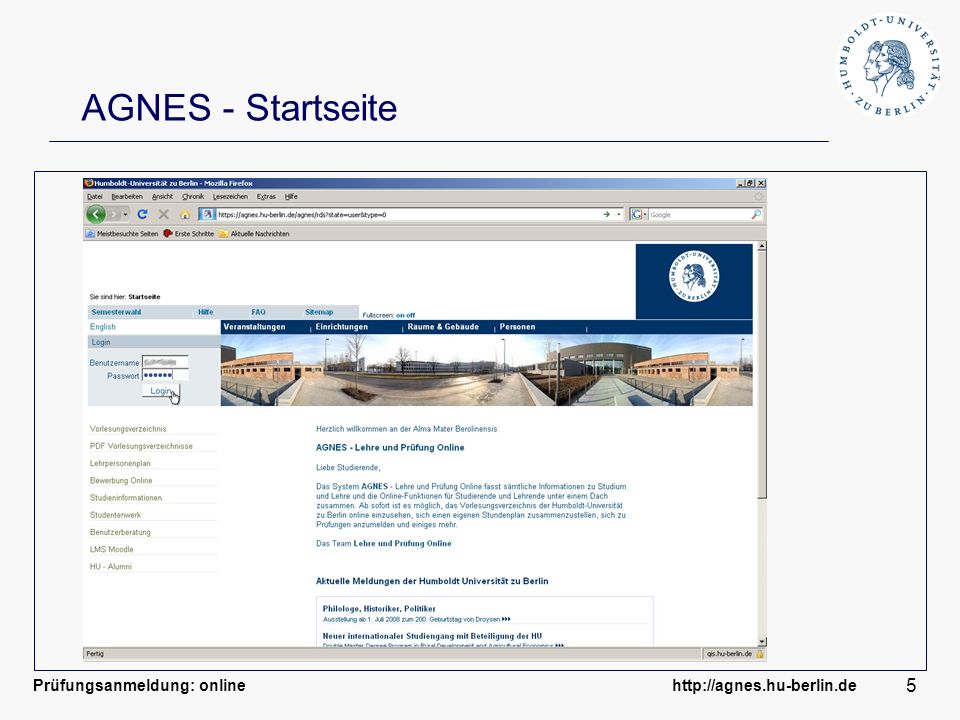The image size is (960, 720).
Task: Reload the page with the refresh icon
Action: (142, 214)
